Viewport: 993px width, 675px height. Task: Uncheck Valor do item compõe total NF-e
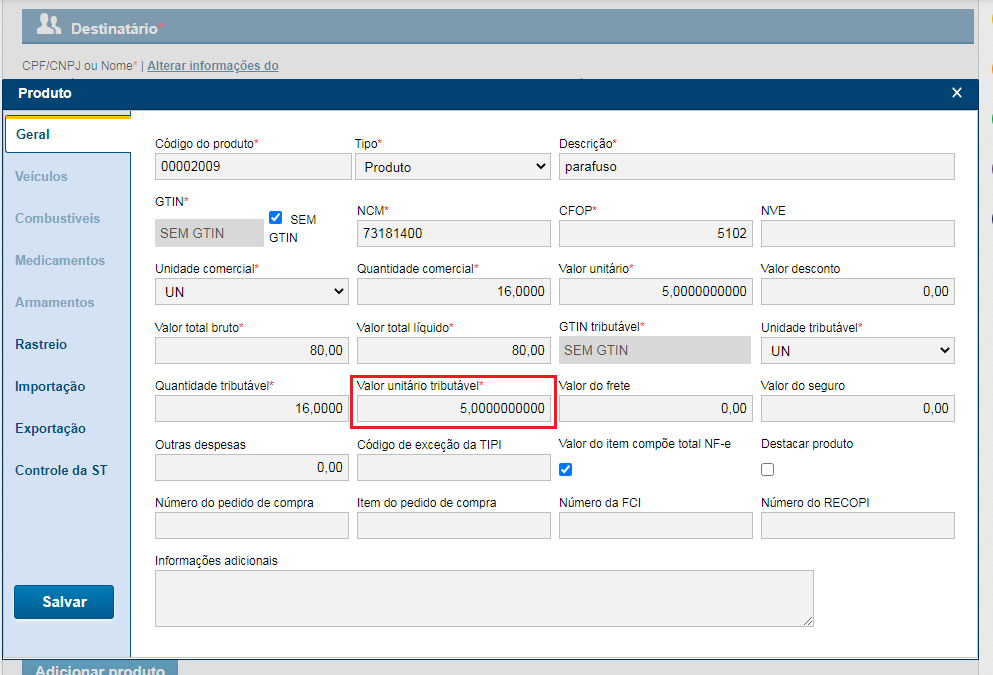coord(566,469)
